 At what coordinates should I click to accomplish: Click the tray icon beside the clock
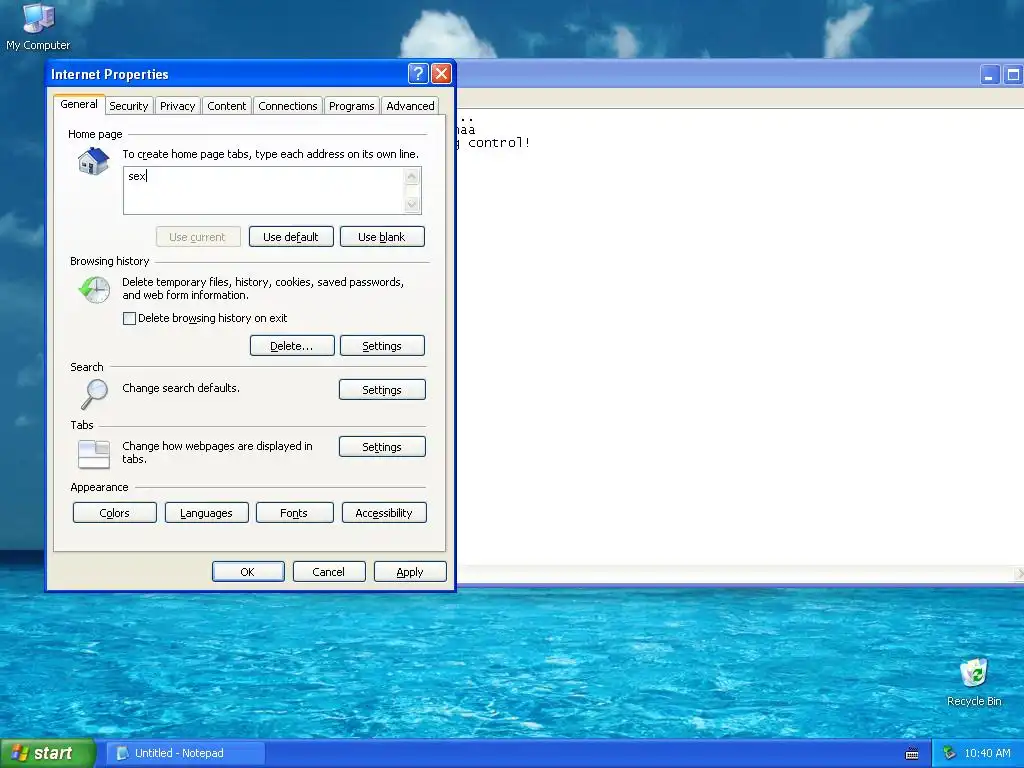(x=949, y=753)
